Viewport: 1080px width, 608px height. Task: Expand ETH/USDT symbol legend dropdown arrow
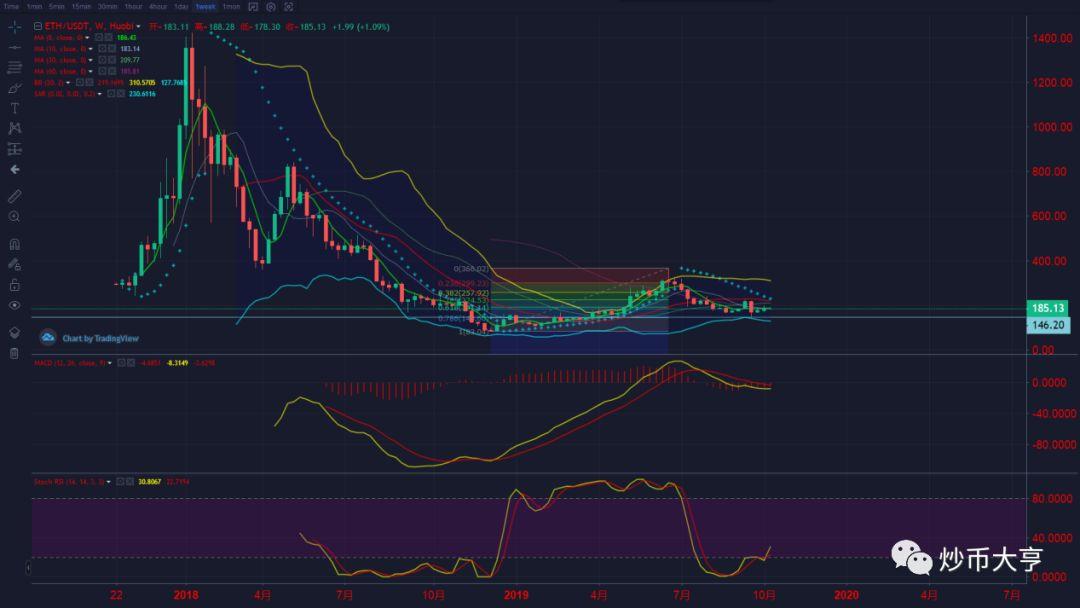138,27
